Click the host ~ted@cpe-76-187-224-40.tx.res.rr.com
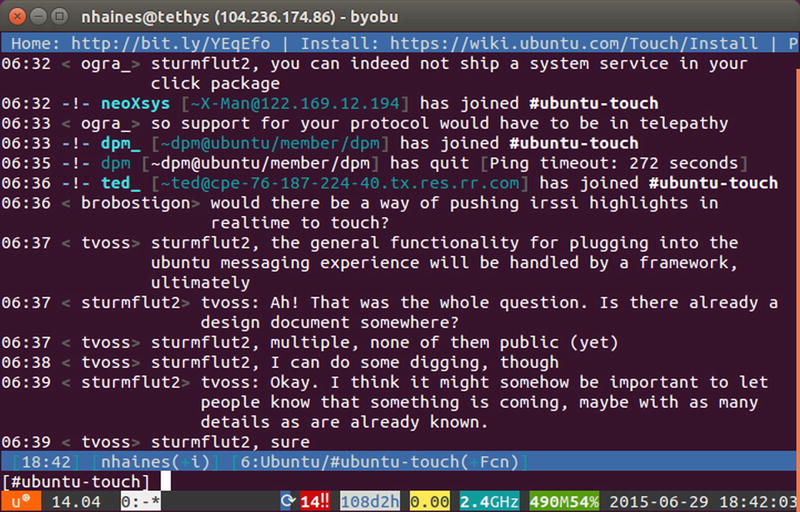800x512 pixels. (x=340, y=183)
